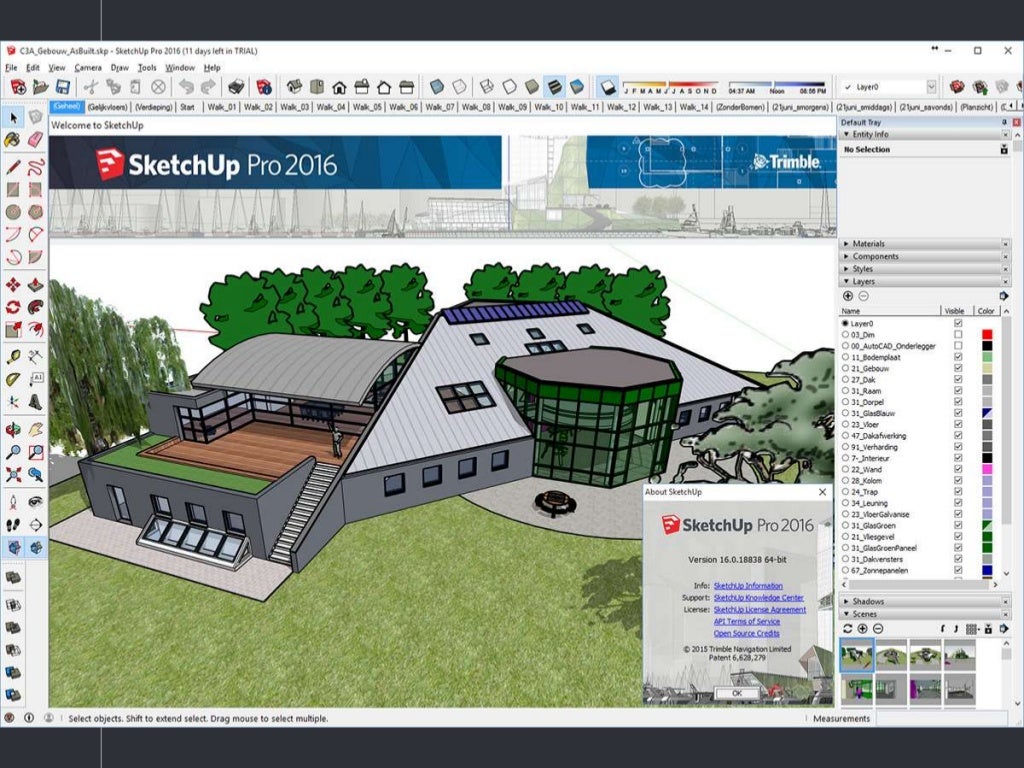Toggle the shadows display button
The image size is (1024, 768).
[608, 87]
